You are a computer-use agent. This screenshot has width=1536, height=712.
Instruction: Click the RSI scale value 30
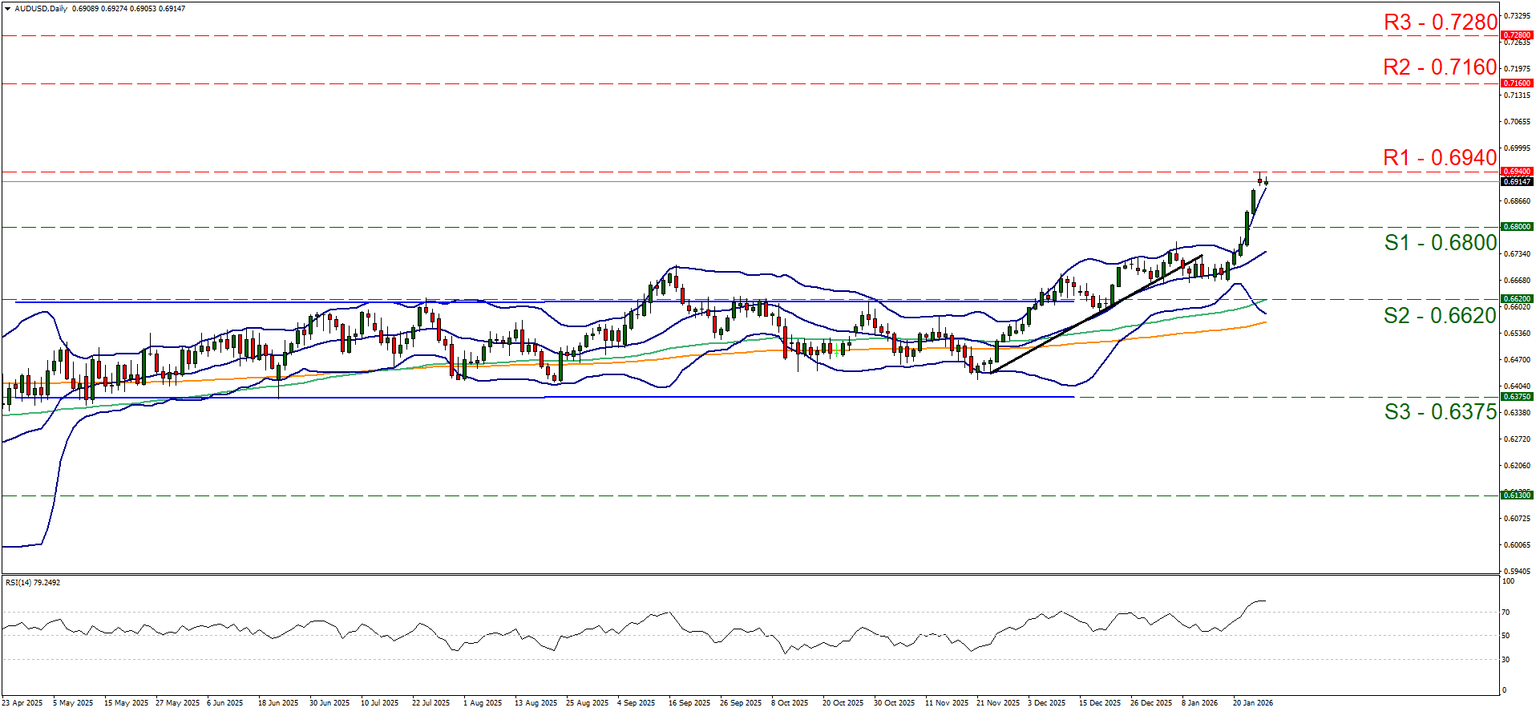[1508, 660]
